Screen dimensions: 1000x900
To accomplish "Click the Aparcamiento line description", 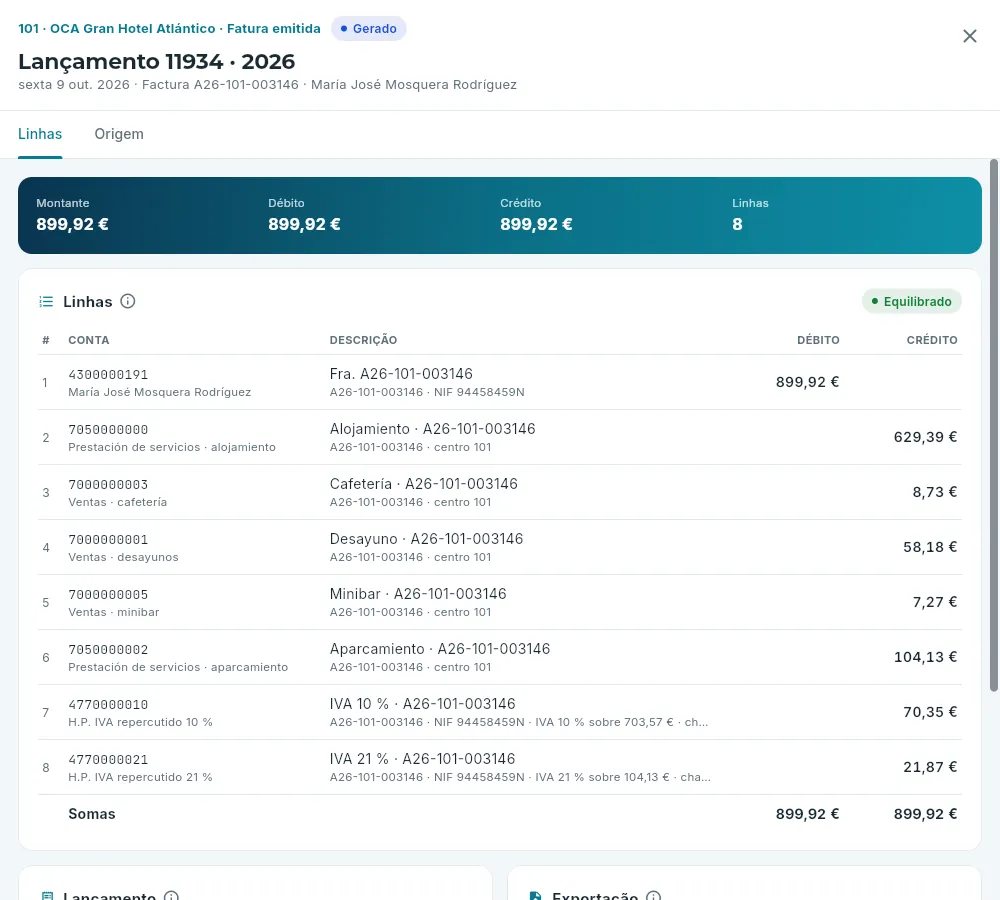I will [x=440, y=649].
